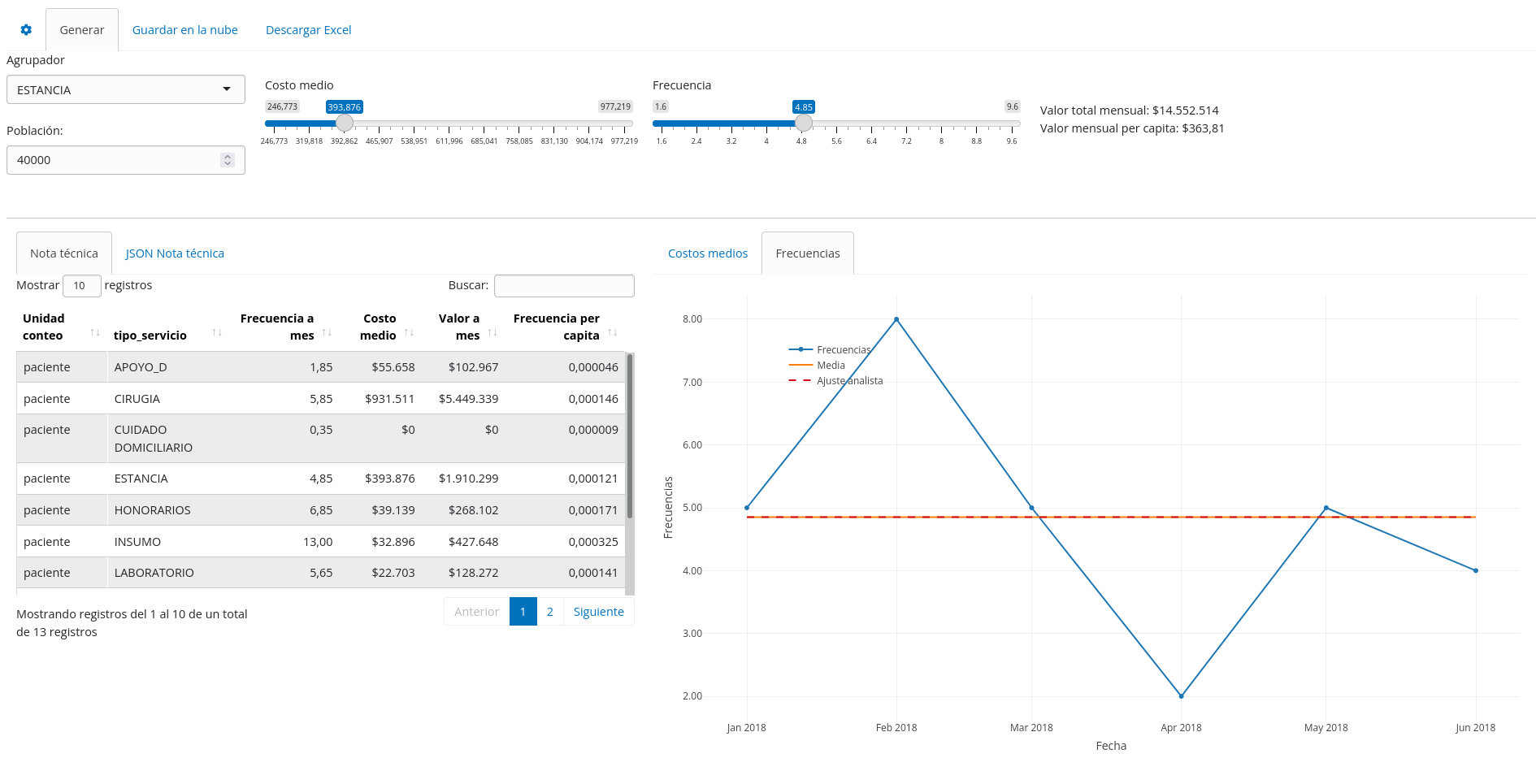Focus the Buscar search field

[564, 286]
